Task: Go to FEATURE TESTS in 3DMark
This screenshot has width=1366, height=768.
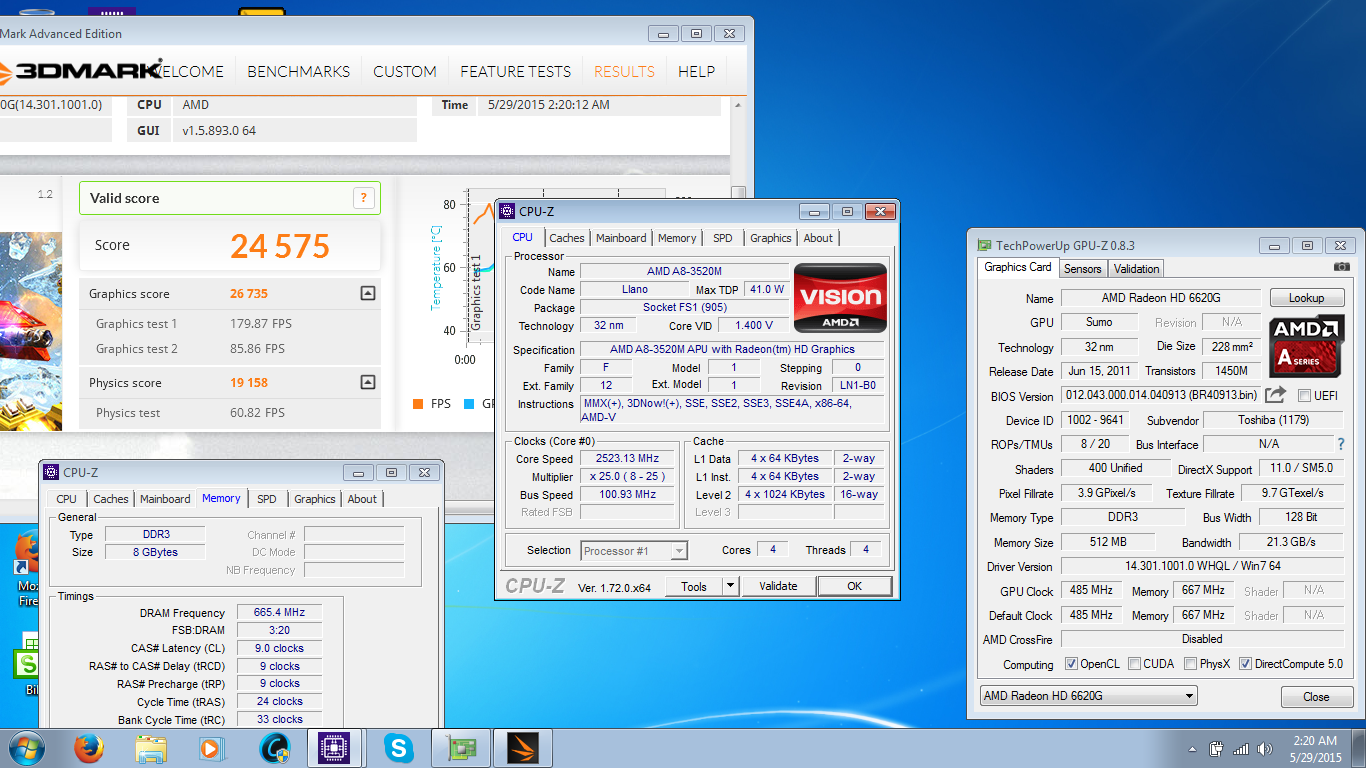Action: (515, 71)
